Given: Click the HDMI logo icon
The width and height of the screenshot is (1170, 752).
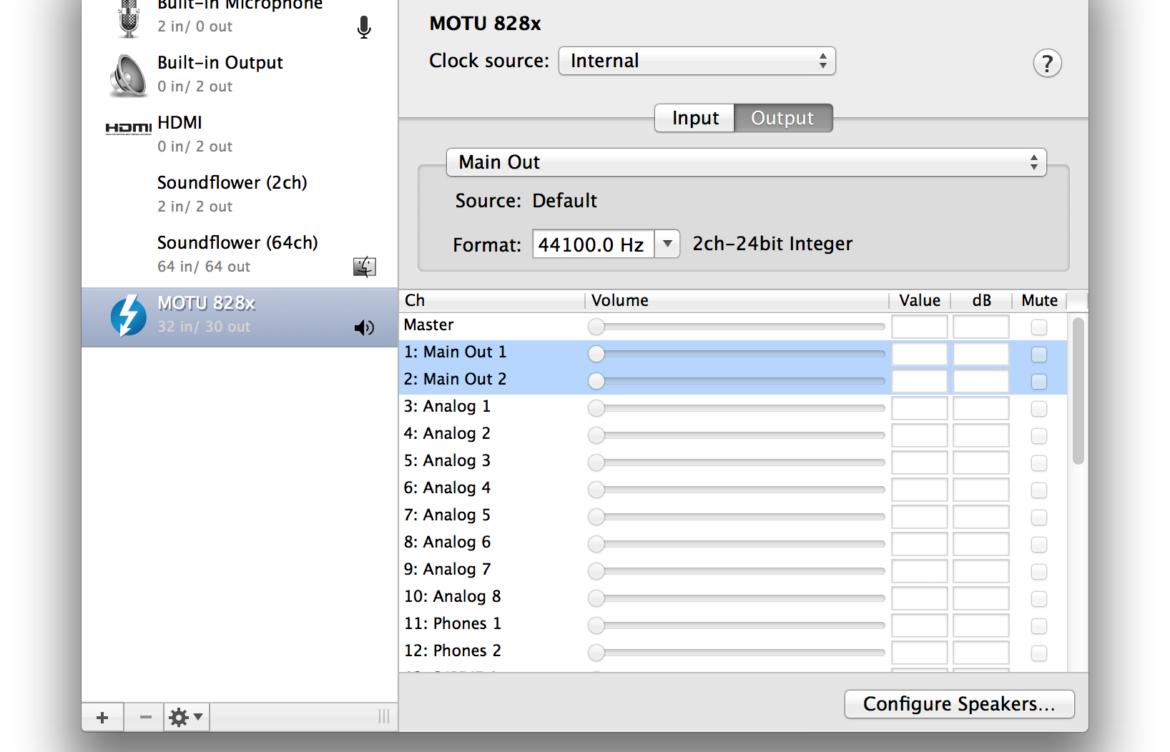Looking at the screenshot, I should pyautogui.click(x=128, y=129).
